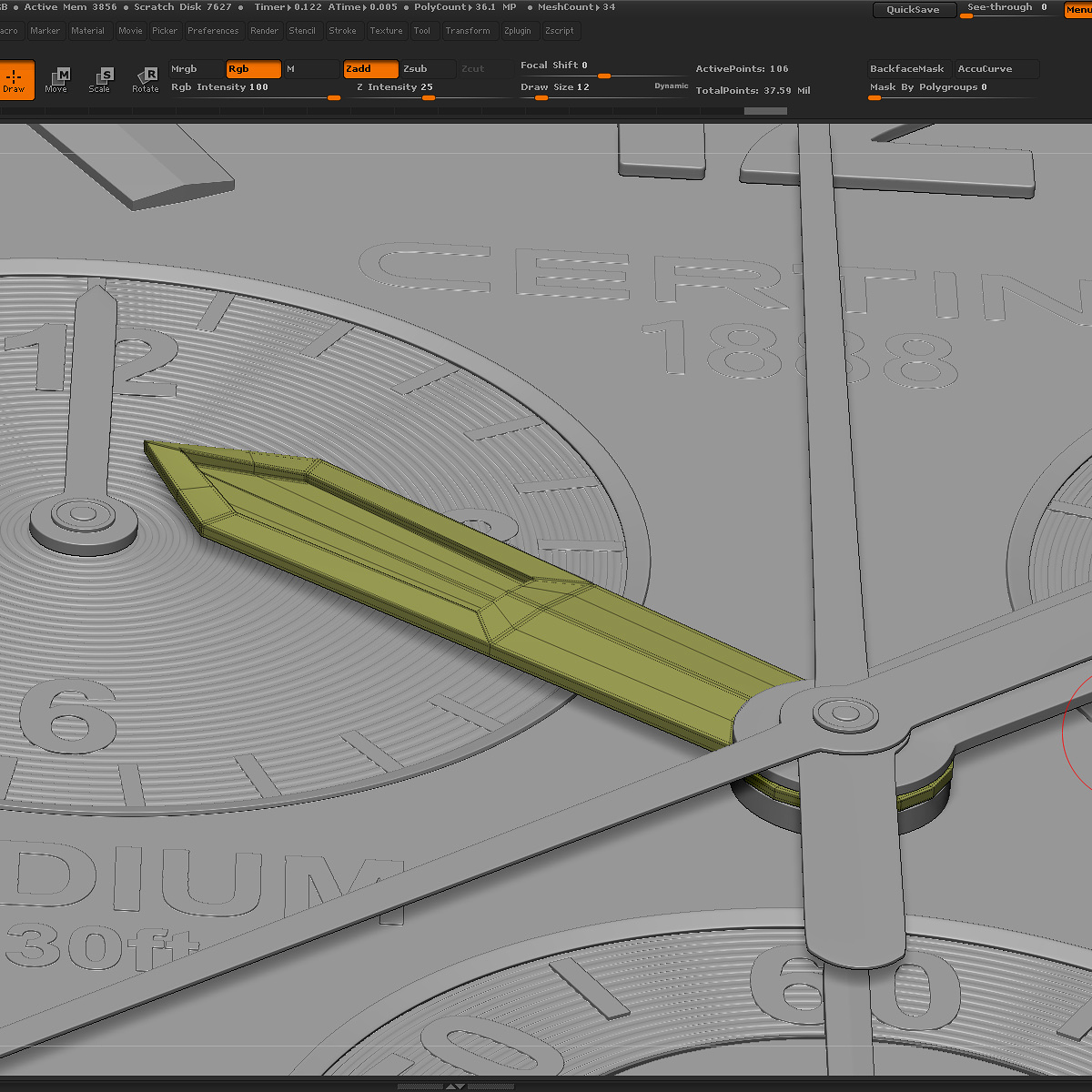
Task: Toggle the Mrgb paint mode
Action: 196,69
